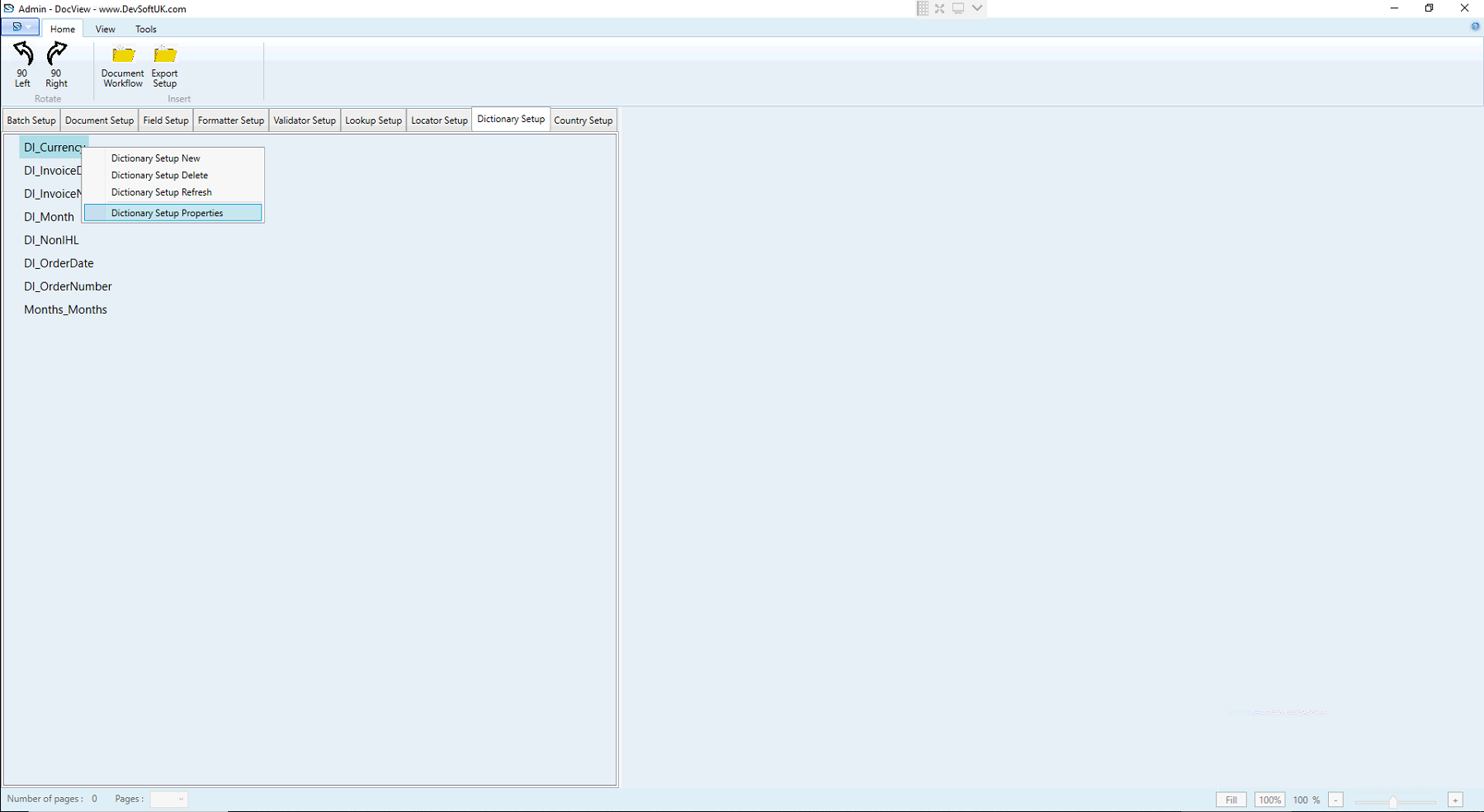Open Export Setup from the Insert group
1484x812 pixels.
[164, 66]
